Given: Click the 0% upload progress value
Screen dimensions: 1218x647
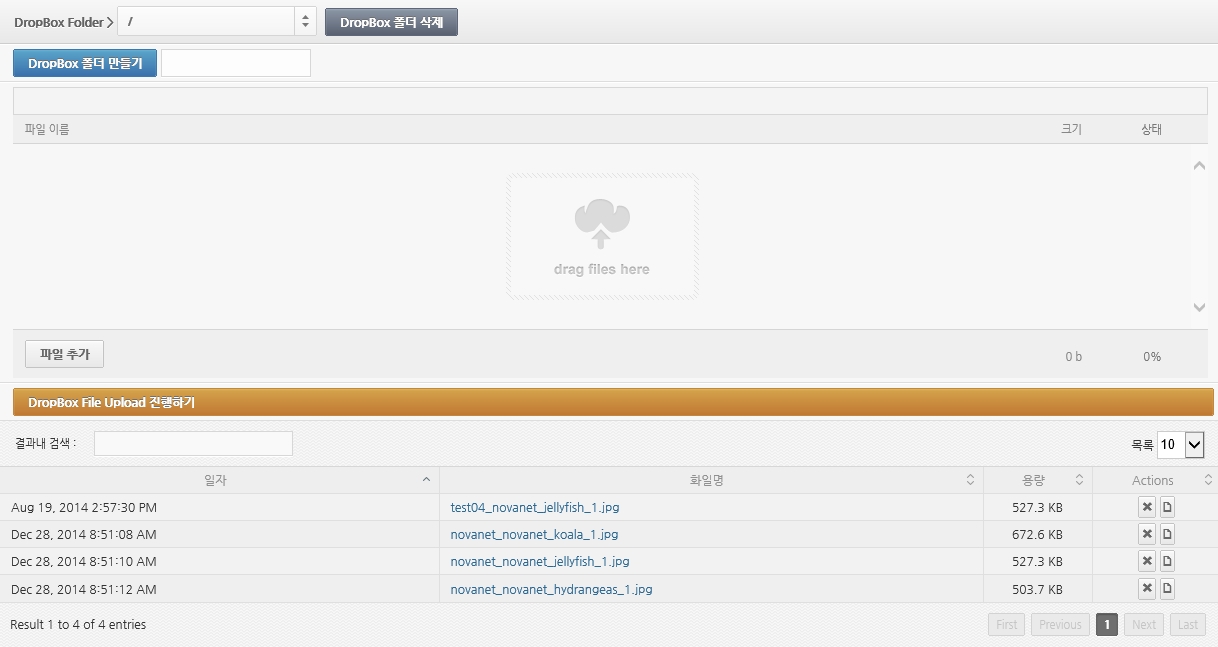Looking at the screenshot, I should click(x=1152, y=357).
